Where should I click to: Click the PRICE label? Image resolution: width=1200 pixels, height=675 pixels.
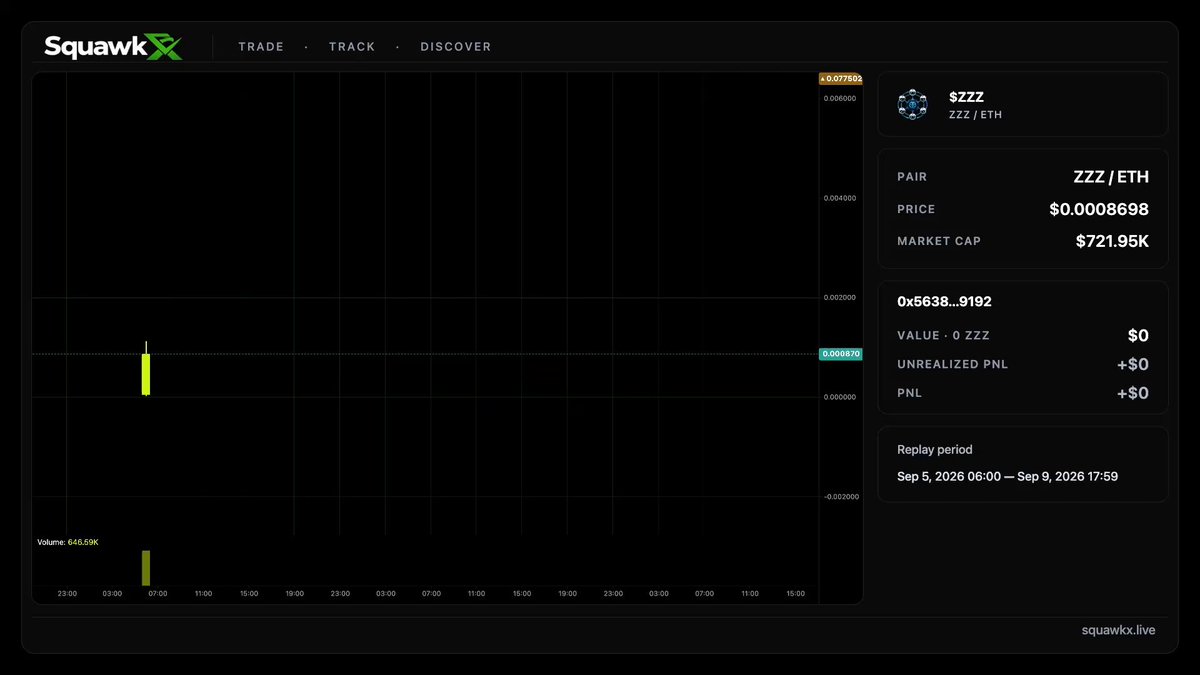[x=916, y=209]
